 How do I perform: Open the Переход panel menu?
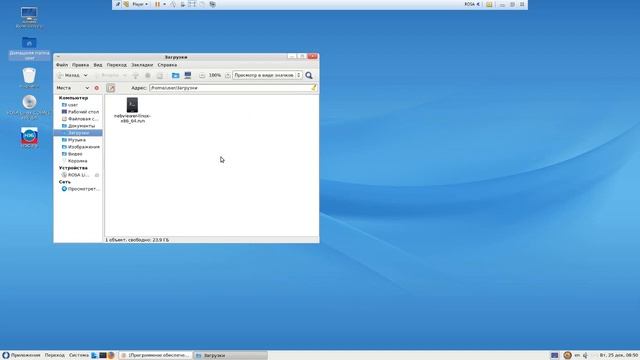click(x=55, y=356)
